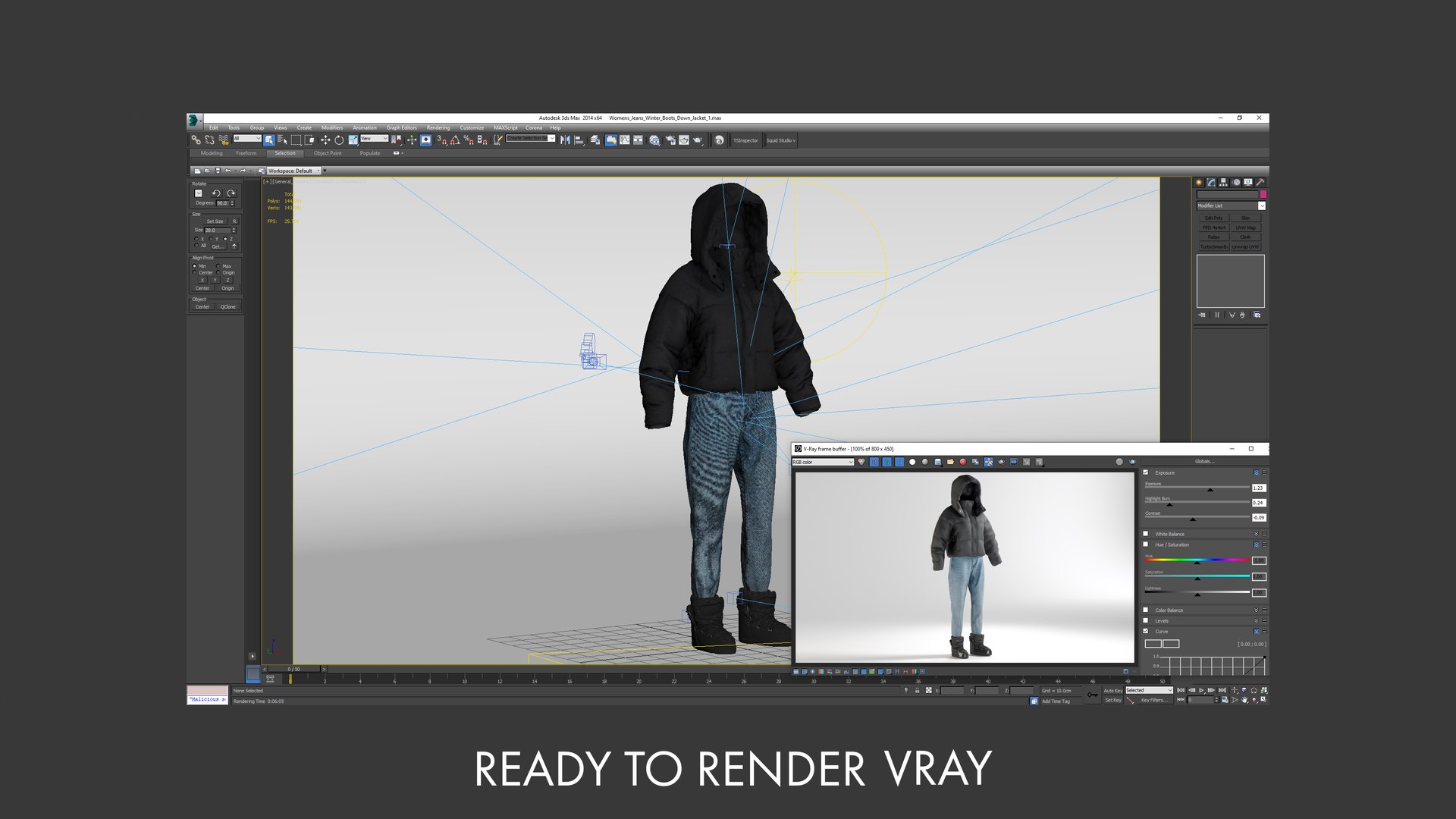Open Key Filters dialog
This screenshot has height=819, width=1456.
tap(1154, 700)
